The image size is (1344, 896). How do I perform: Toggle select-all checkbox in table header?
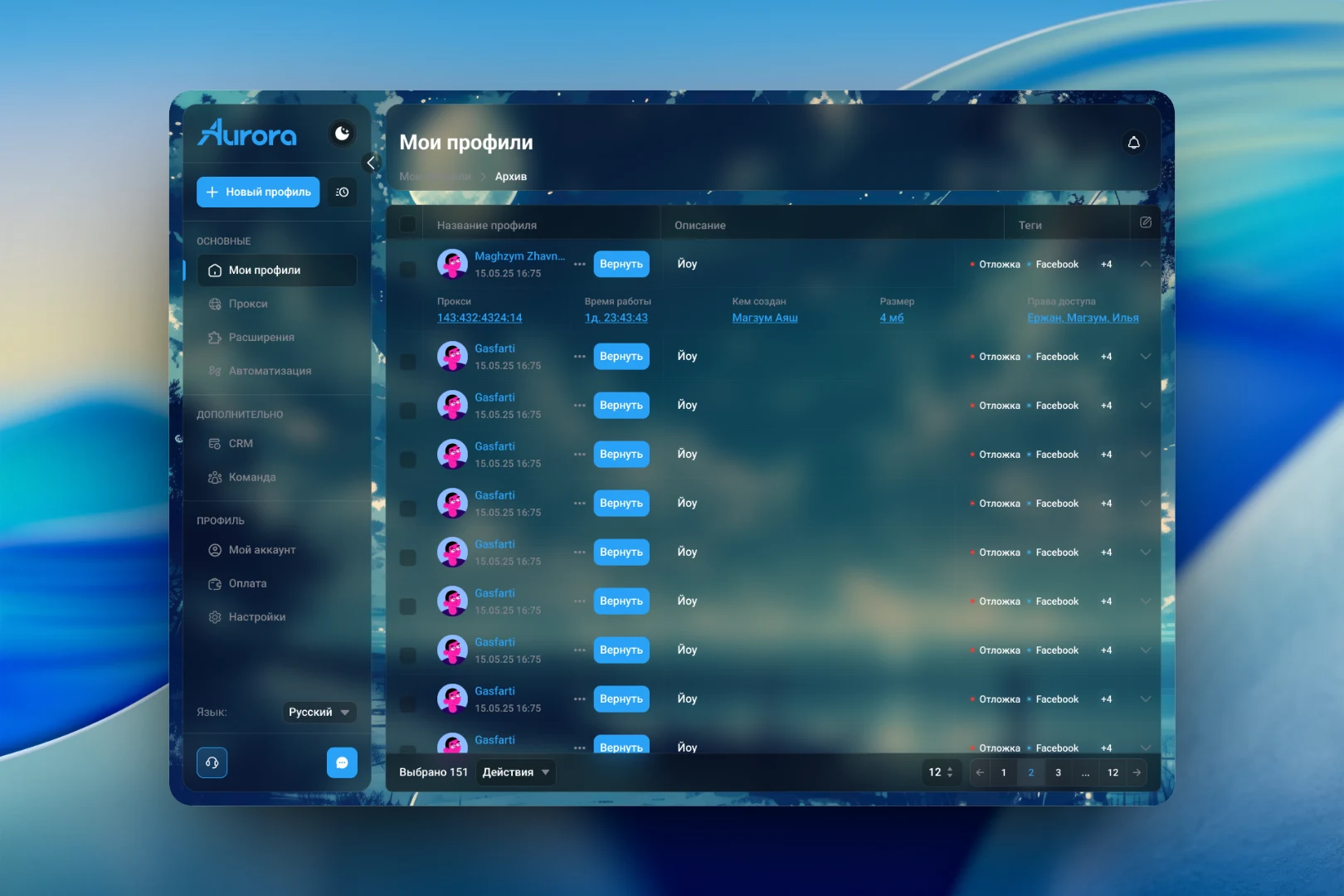407,225
